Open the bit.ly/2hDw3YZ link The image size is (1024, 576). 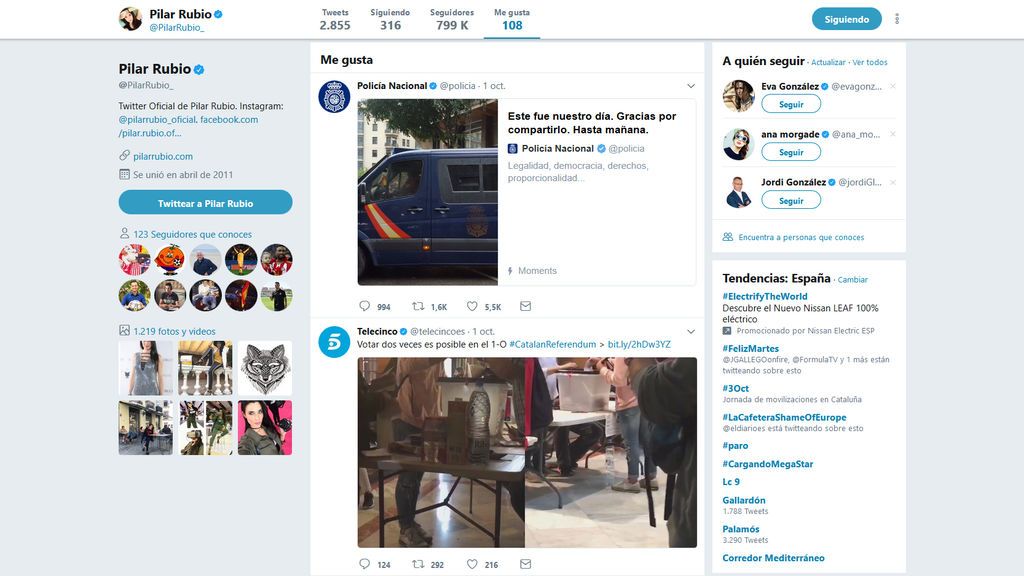(x=639, y=344)
